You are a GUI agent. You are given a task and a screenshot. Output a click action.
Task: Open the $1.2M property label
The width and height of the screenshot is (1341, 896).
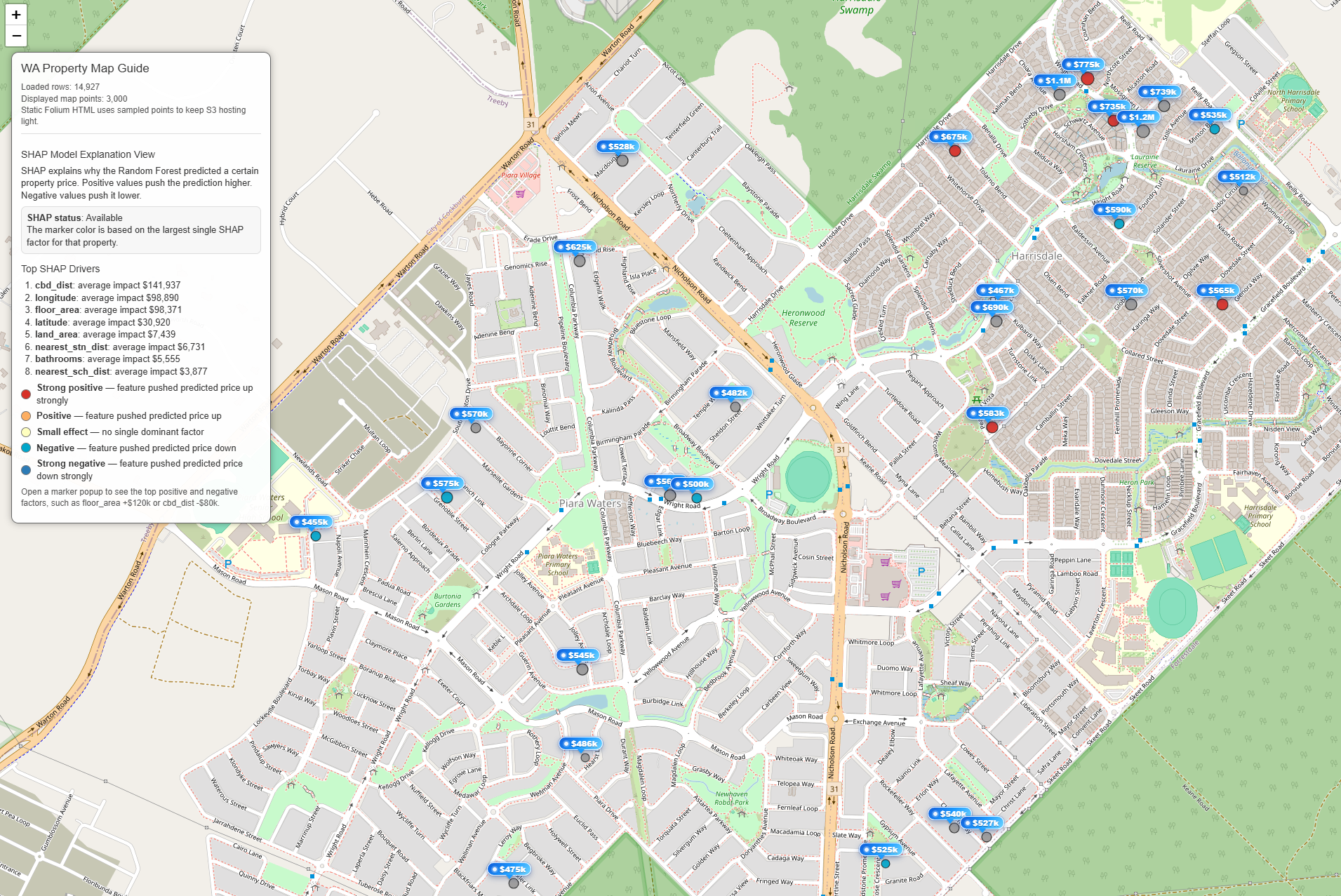point(1137,117)
